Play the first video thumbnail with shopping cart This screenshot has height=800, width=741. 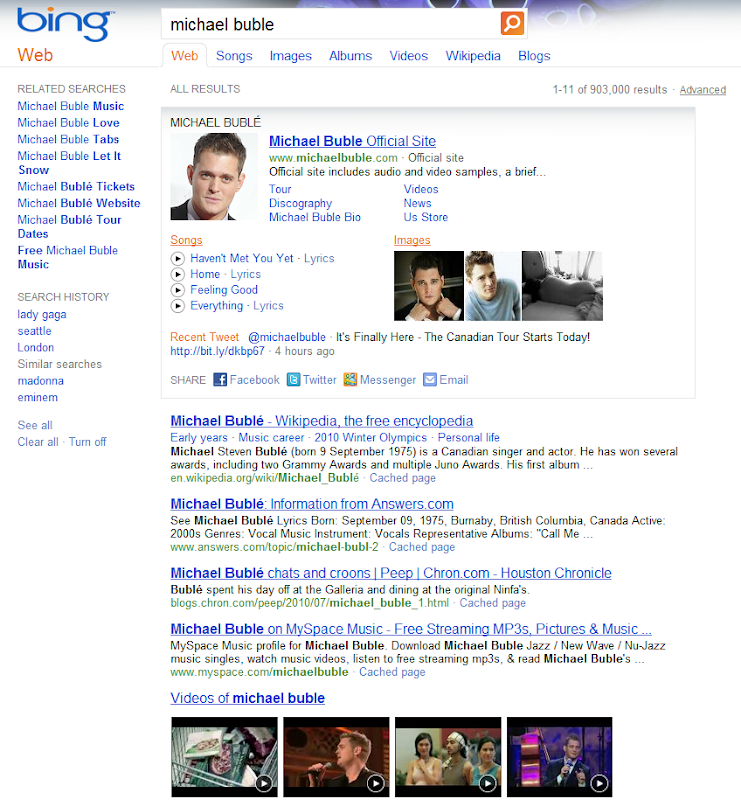[225, 757]
